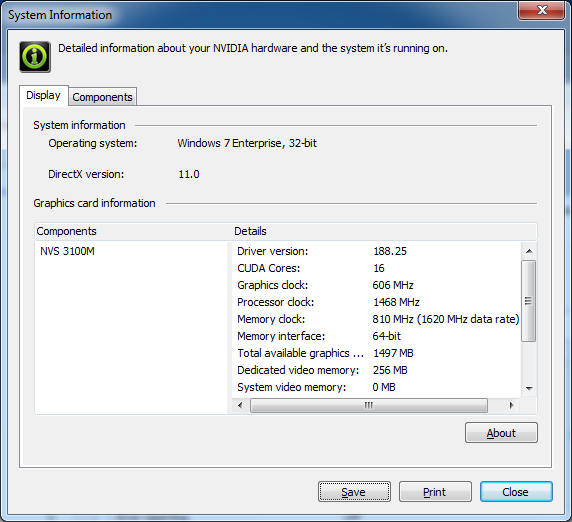This screenshot has width=572, height=522.
Task: Close the System Information window with X
Action: click(541, 10)
